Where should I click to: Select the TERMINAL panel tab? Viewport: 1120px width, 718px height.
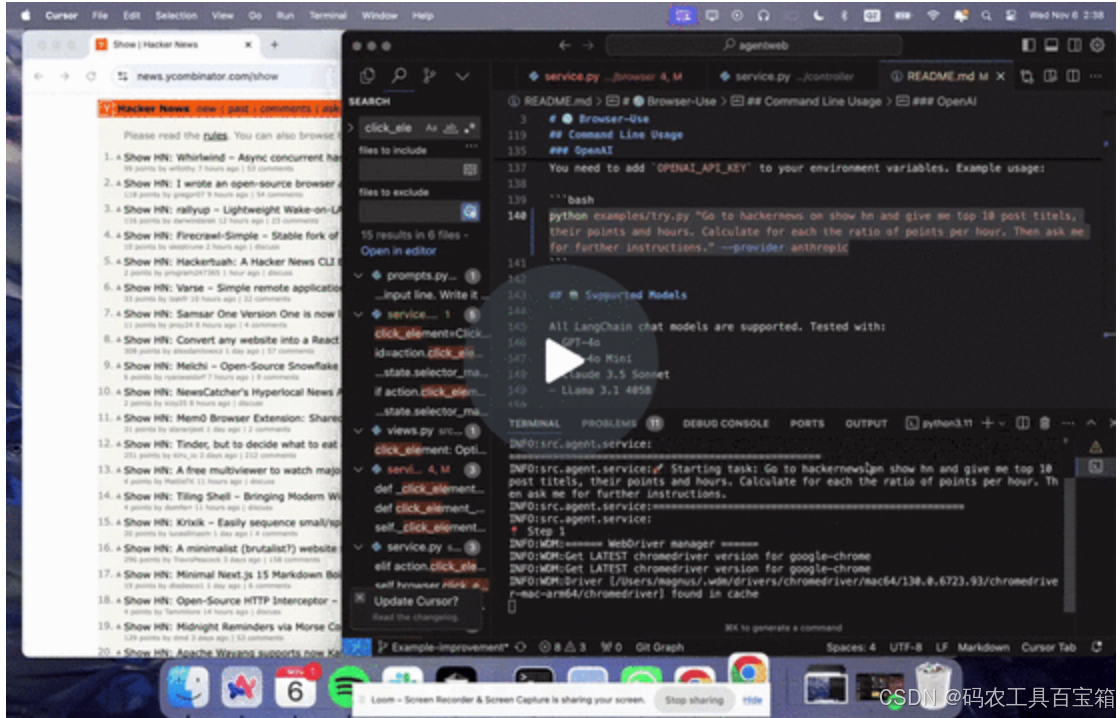pyautogui.click(x=534, y=424)
